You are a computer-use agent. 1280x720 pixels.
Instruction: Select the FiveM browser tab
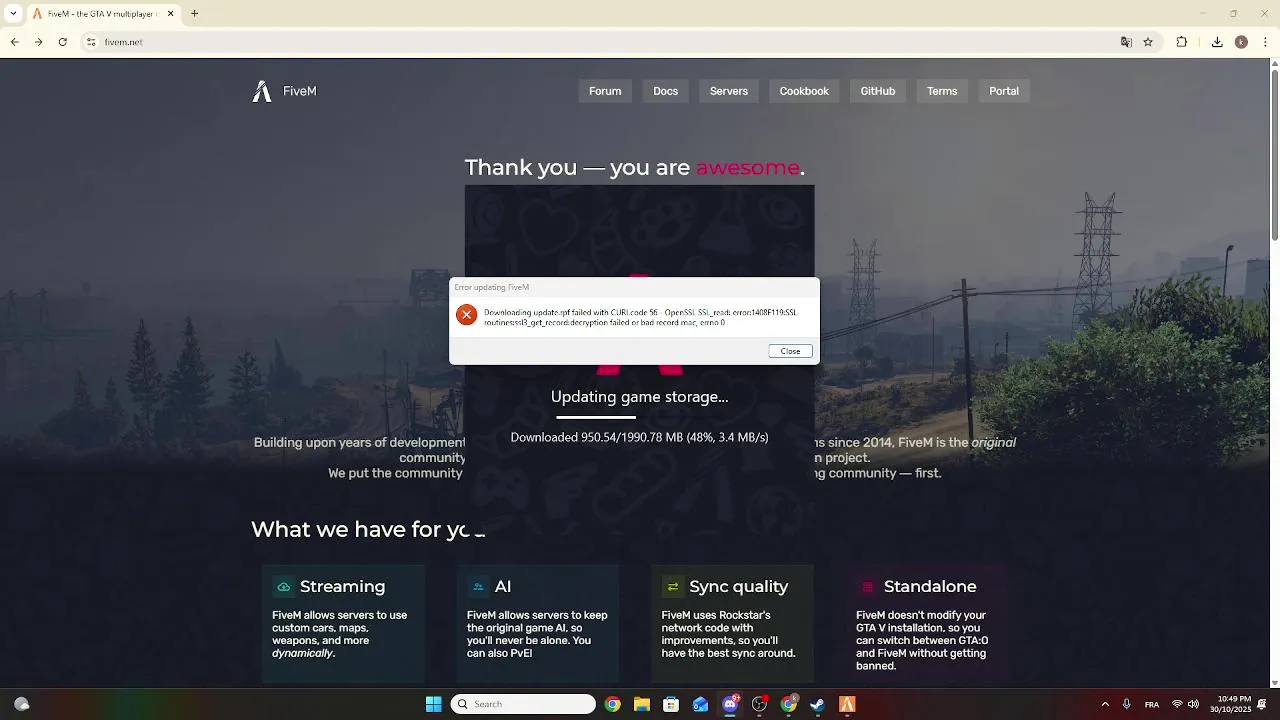point(102,14)
